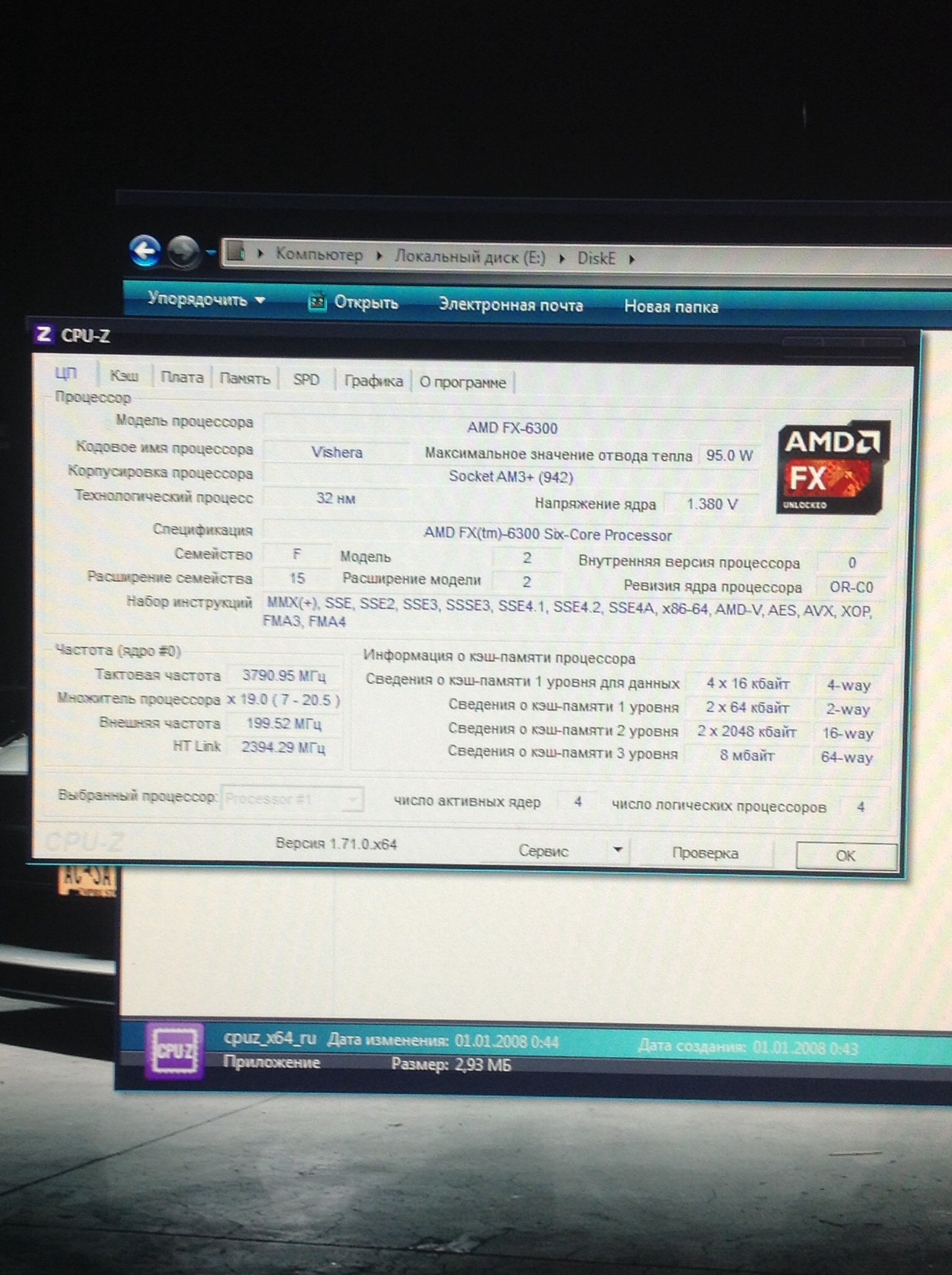The height and width of the screenshot is (1275, 952).
Task: Expand the arrow after the DiskE breadcrumb
Action: [631, 260]
